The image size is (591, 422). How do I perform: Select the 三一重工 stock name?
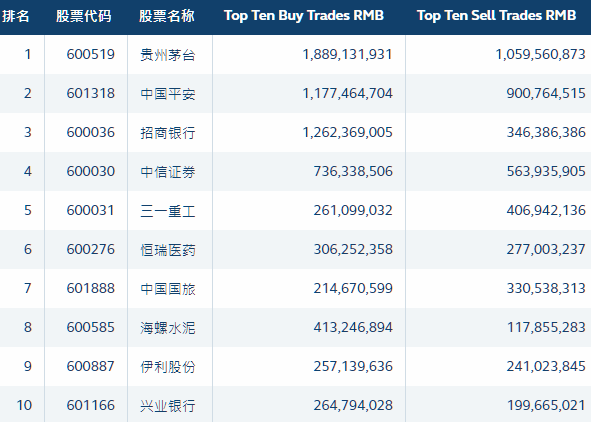point(168,211)
